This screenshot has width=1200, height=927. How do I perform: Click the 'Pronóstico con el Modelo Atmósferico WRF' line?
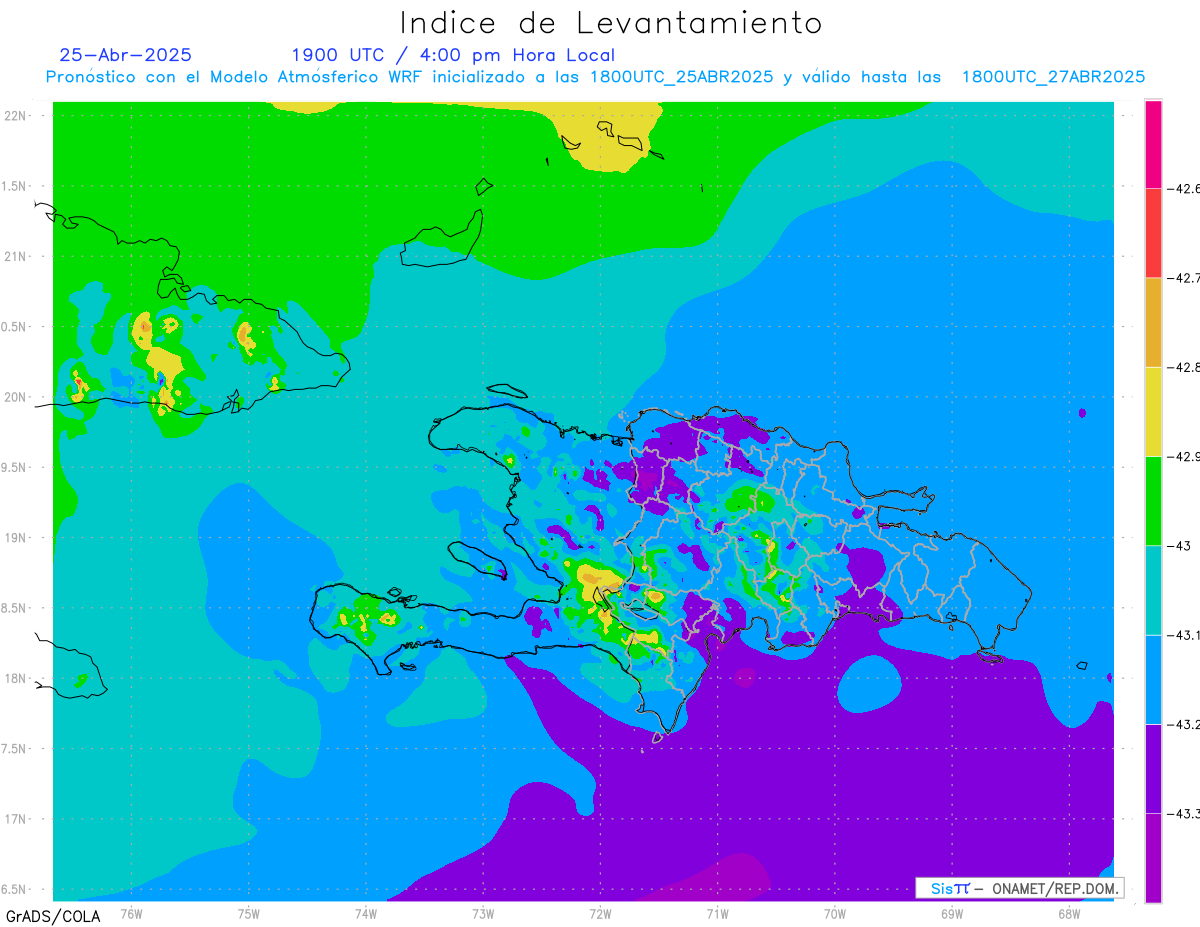click(595, 77)
